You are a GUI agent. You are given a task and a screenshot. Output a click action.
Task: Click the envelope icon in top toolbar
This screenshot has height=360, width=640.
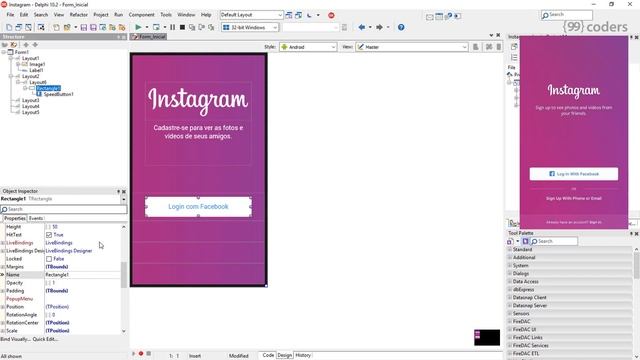click(x=429, y=17)
